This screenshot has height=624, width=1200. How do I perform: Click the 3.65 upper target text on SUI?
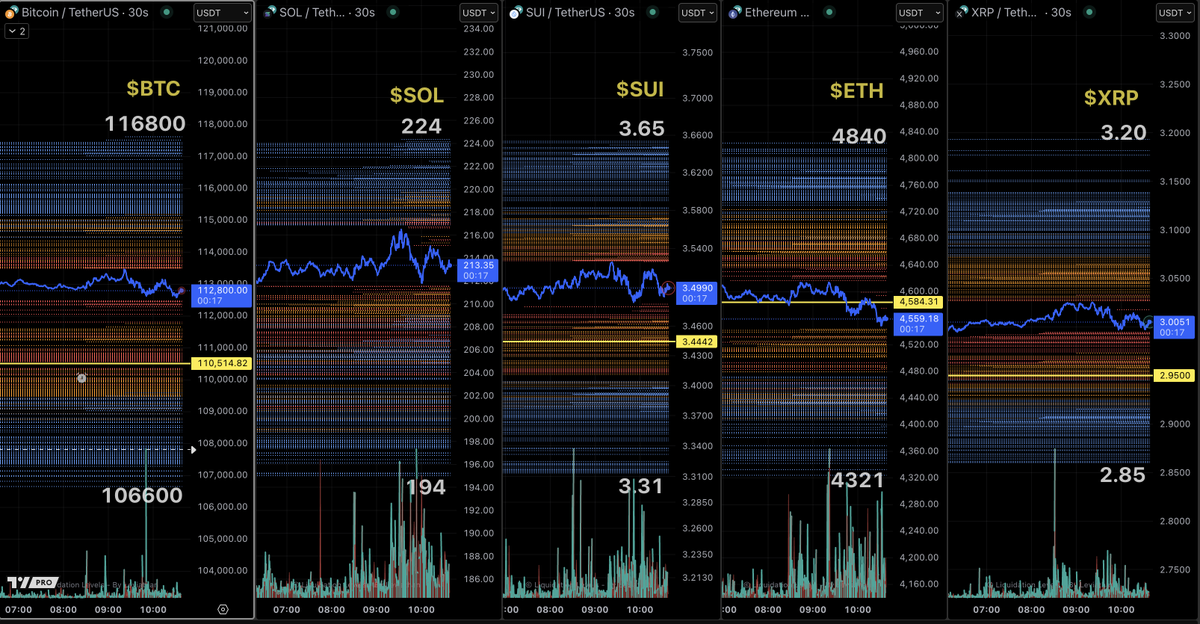(x=641, y=128)
